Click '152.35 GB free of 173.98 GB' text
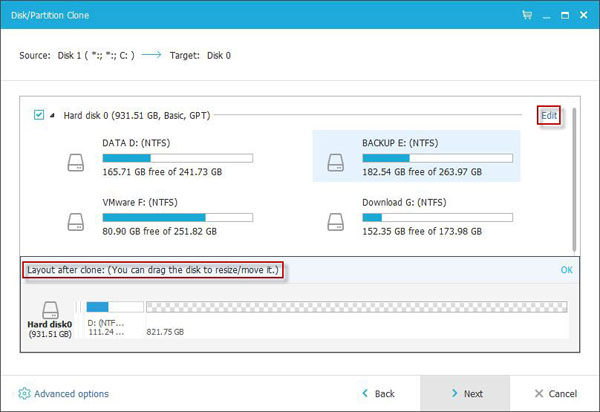The height and width of the screenshot is (412, 600). click(x=422, y=231)
